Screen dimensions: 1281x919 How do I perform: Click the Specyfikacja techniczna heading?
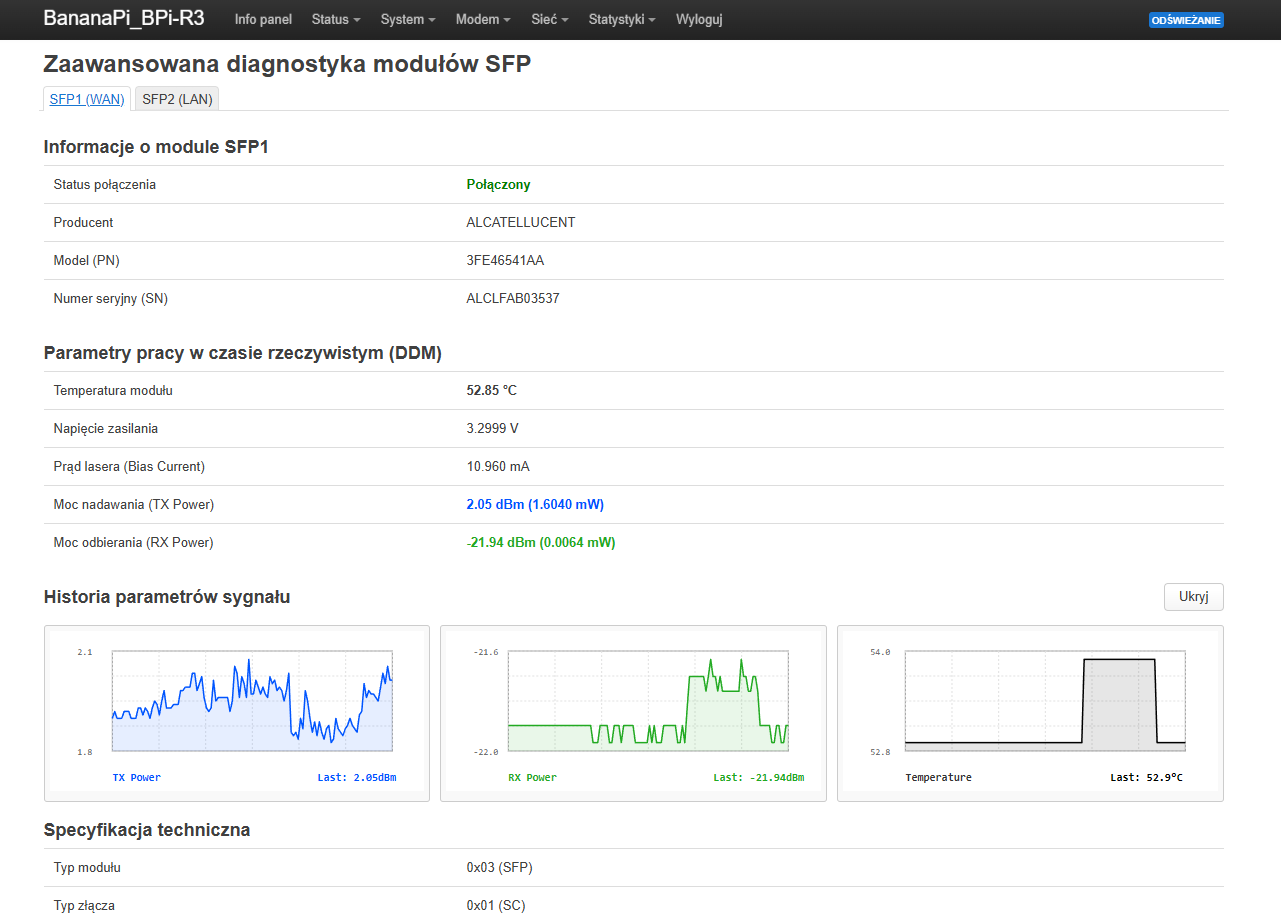click(147, 830)
